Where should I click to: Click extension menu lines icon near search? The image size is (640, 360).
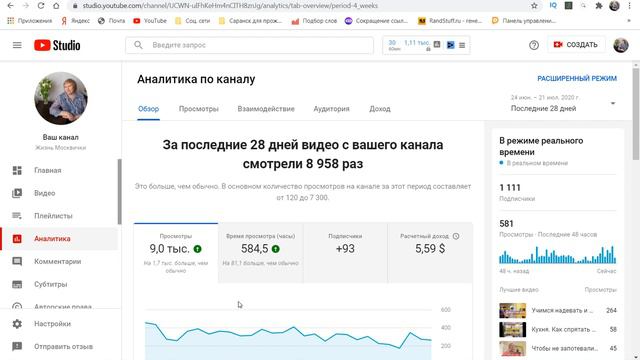(462, 45)
